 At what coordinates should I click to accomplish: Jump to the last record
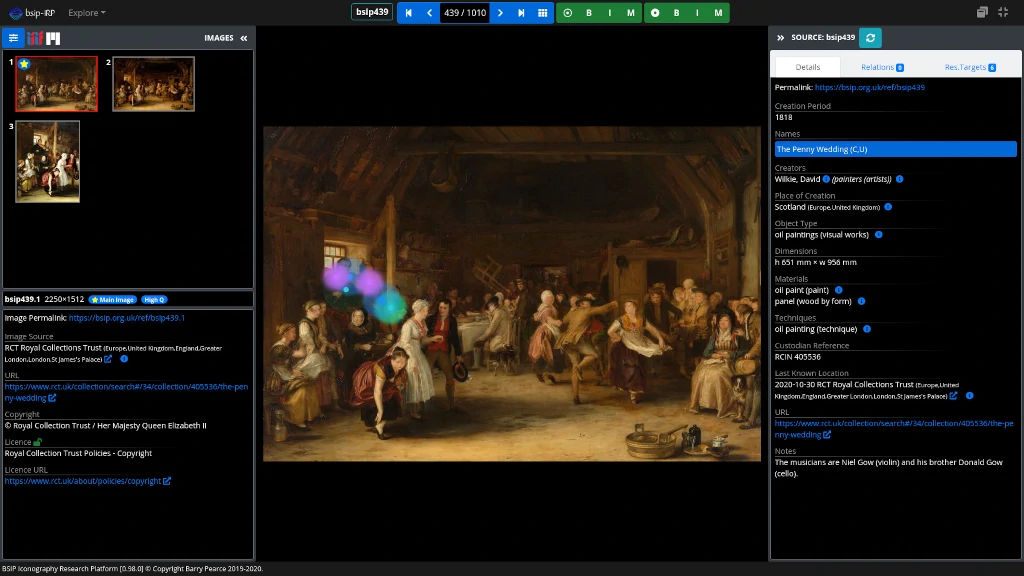[x=521, y=13]
